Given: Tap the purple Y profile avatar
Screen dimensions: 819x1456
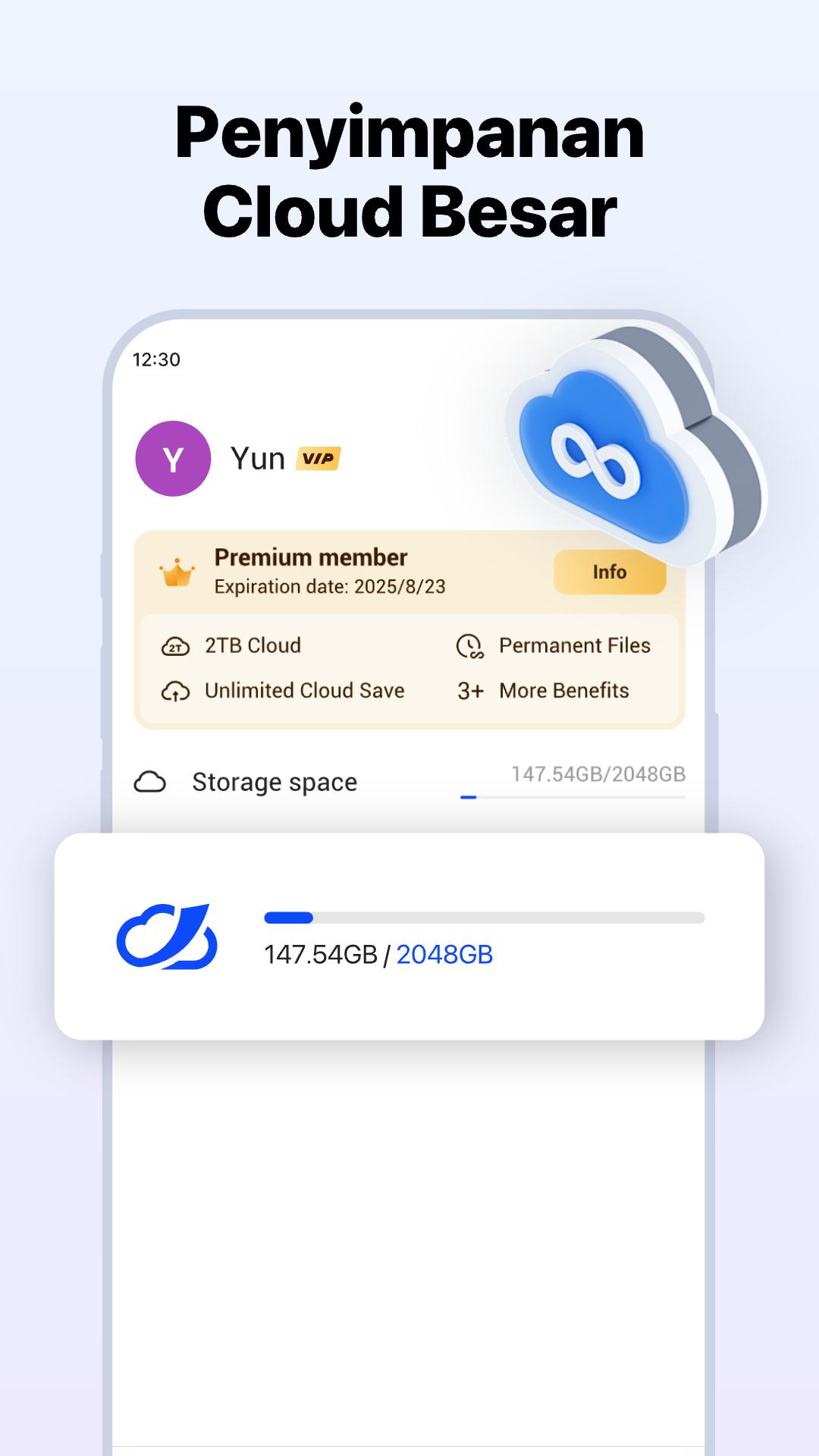Looking at the screenshot, I should click(x=173, y=459).
